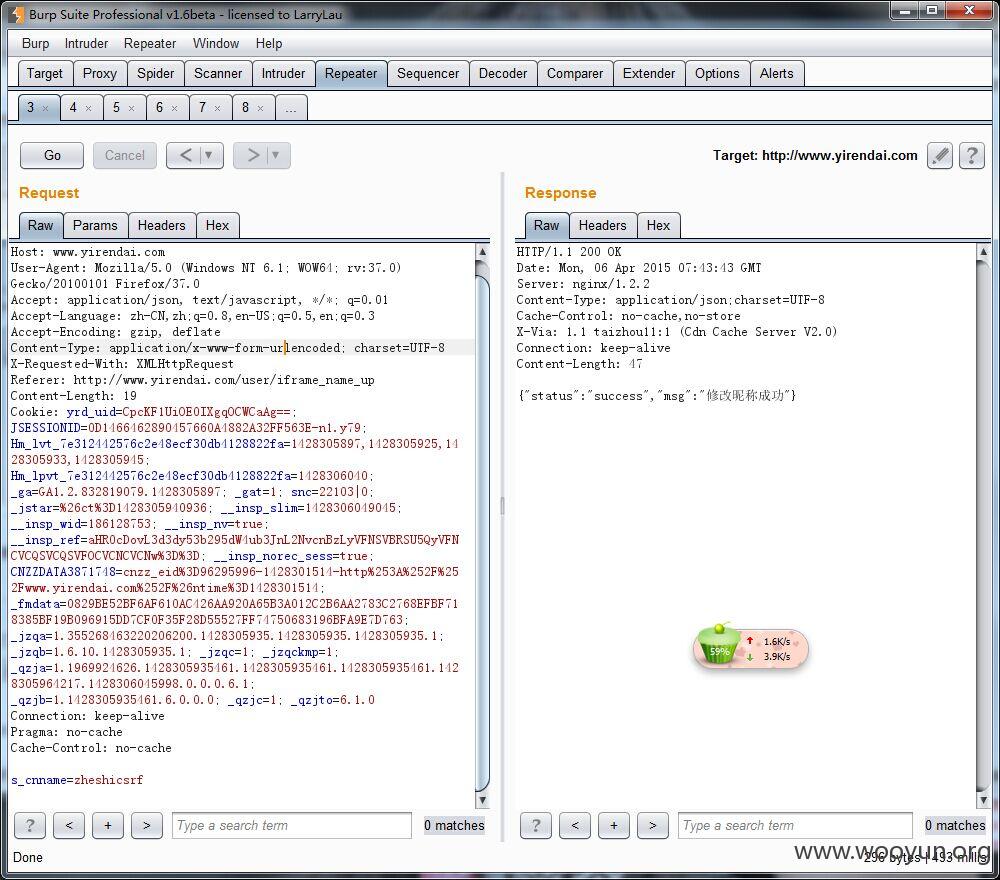Image resolution: width=1000 pixels, height=880 pixels.
Task: Open the Intruder menu
Action: point(86,43)
